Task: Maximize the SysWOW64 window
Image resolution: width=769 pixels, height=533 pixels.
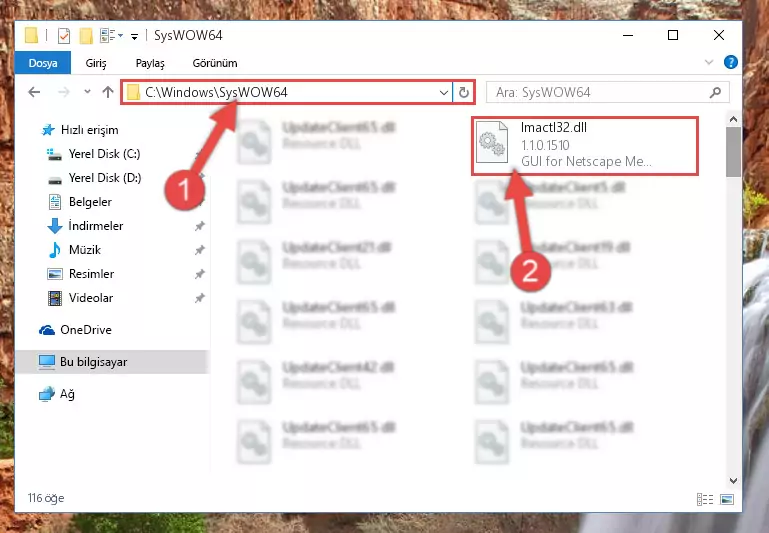Action: [x=673, y=35]
